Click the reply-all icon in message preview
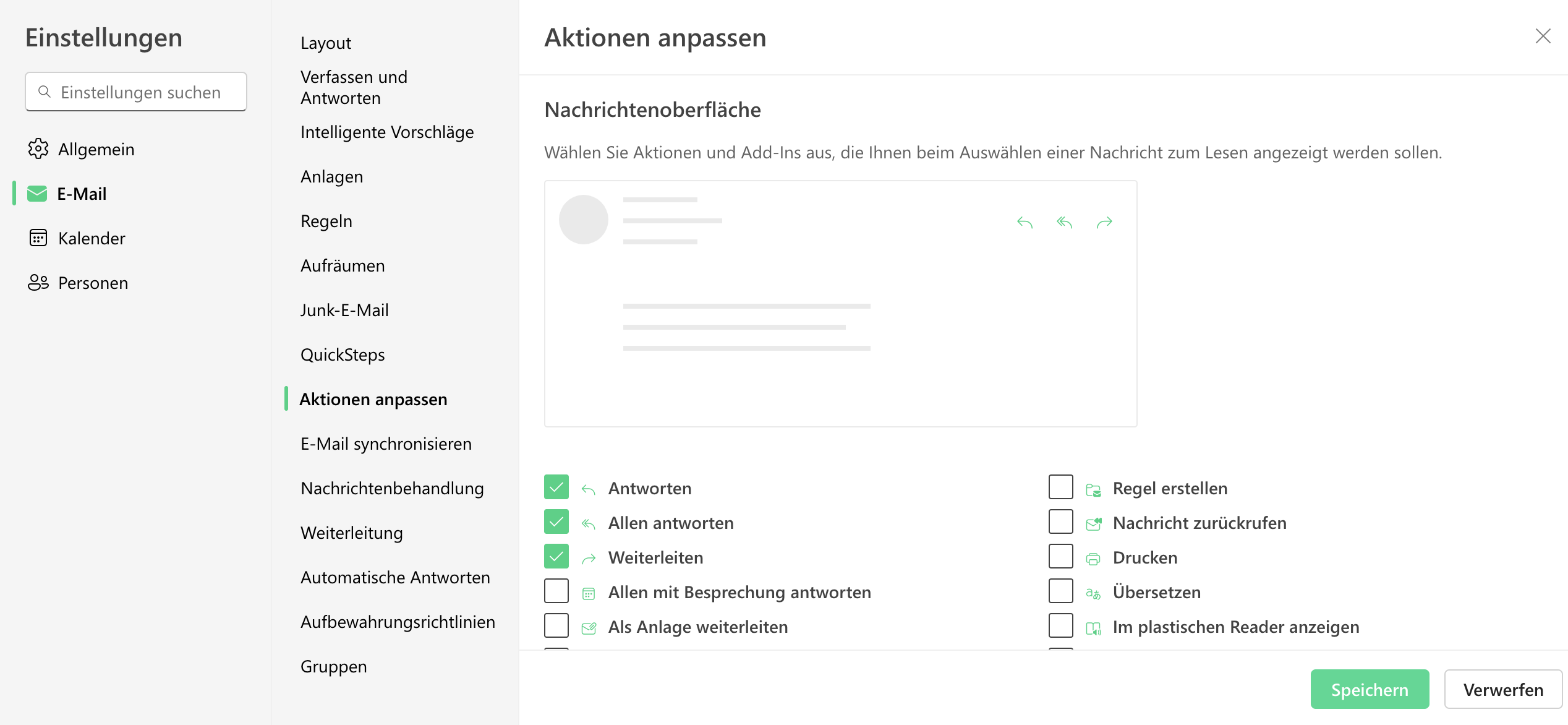This screenshot has width=1568, height=725. point(1064,222)
